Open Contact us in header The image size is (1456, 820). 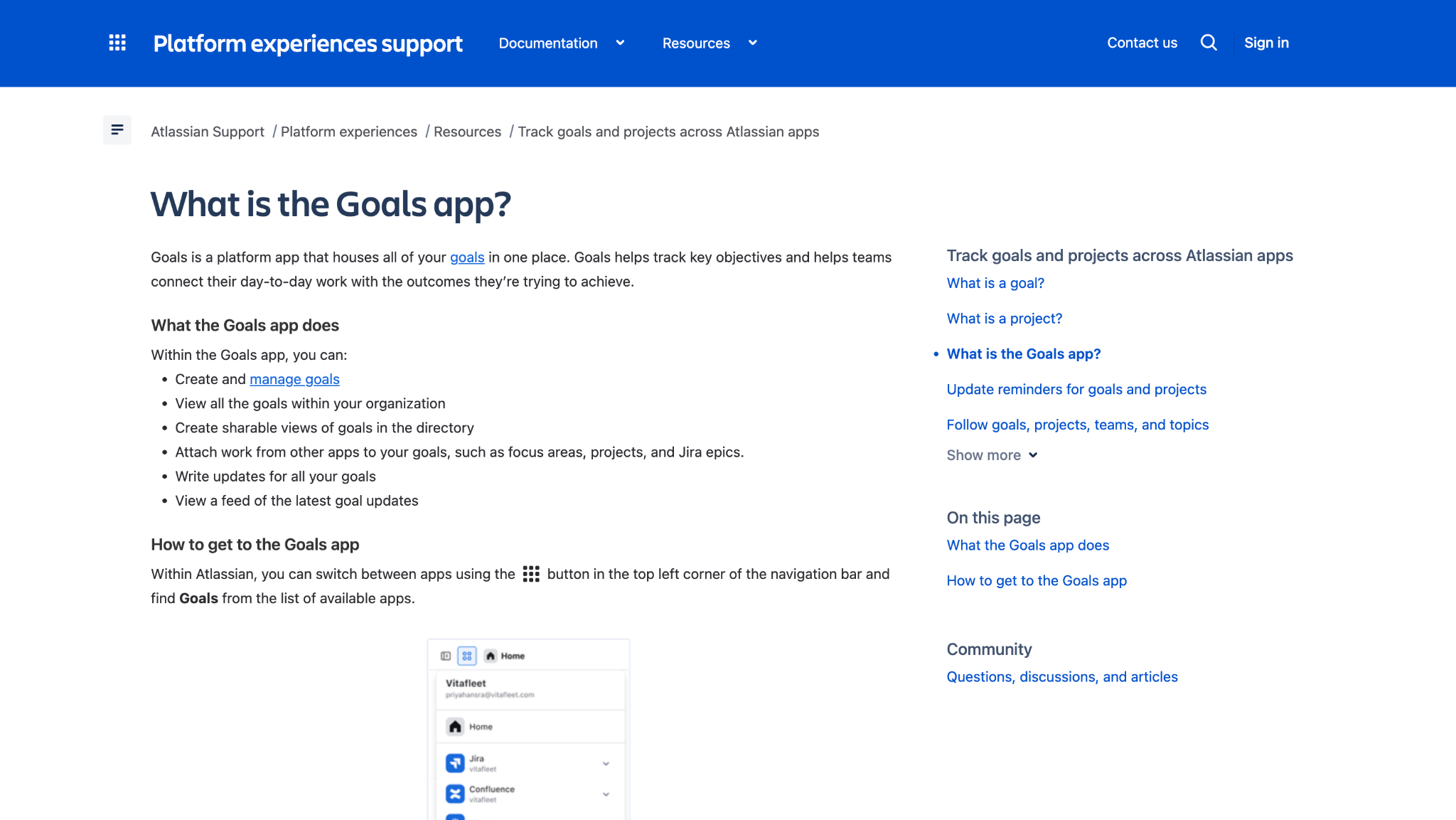point(1142,43)
